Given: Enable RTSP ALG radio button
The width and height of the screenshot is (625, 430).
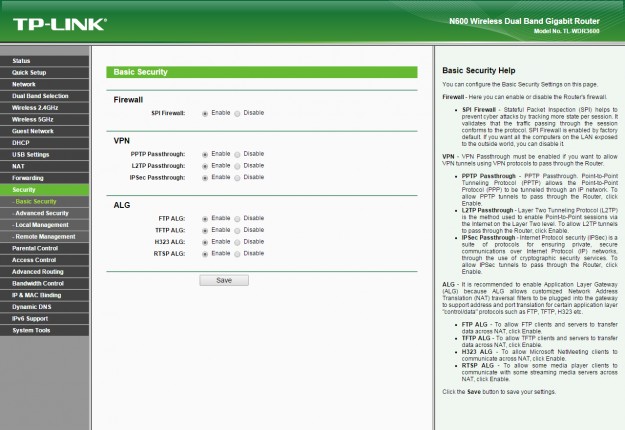Looking at the screenshot, I should click(x=205, y=254).
